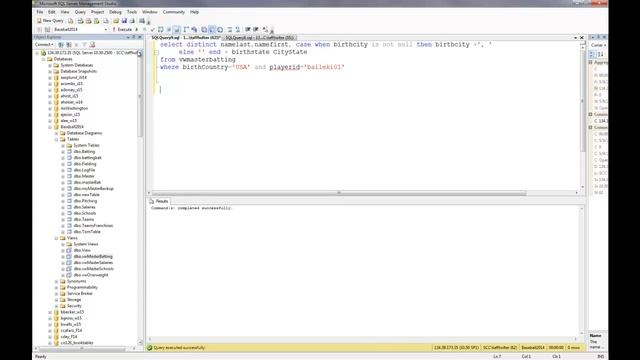This screenshot has width=640, height=360.
Task: Select dbo.Salaries table in tree
Action: pos(84,207)
